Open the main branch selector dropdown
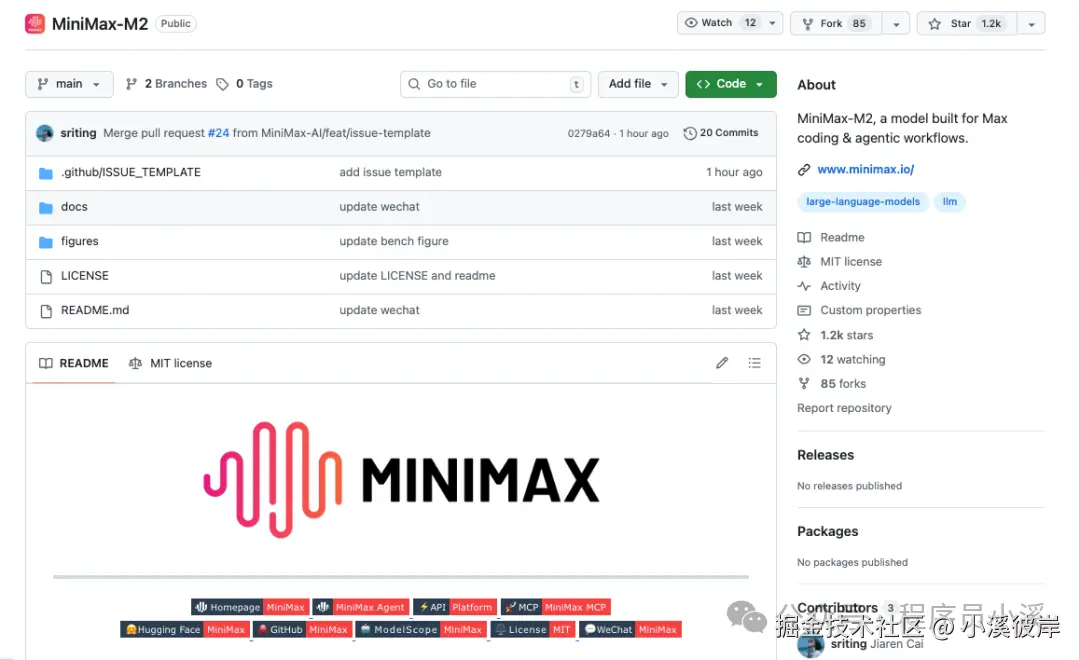The image size is (1080, 660). (x=69, y=84)
